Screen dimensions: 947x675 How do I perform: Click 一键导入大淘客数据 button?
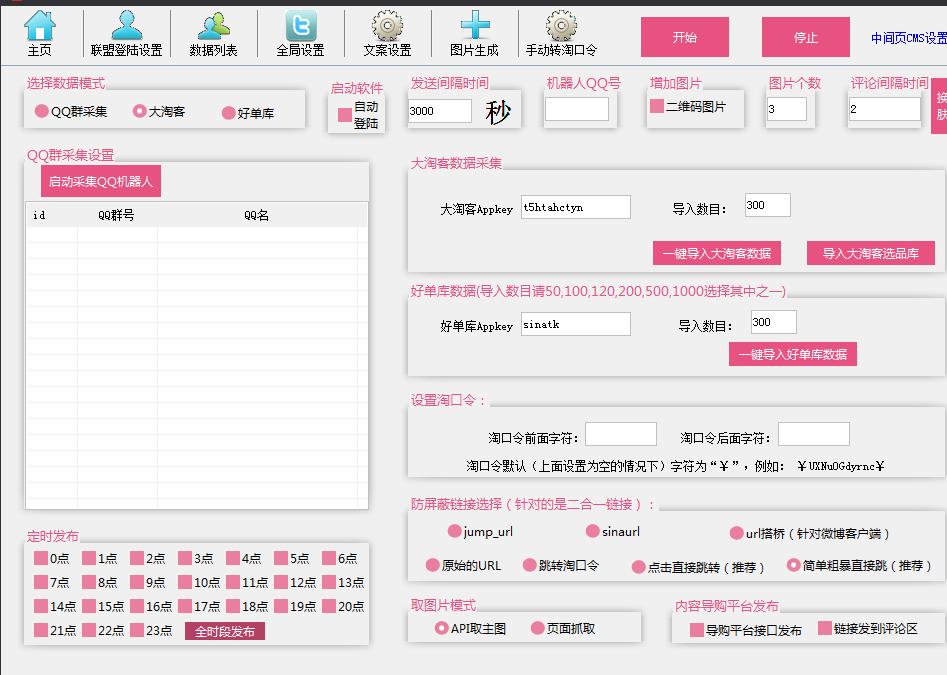tap(717, 253)
